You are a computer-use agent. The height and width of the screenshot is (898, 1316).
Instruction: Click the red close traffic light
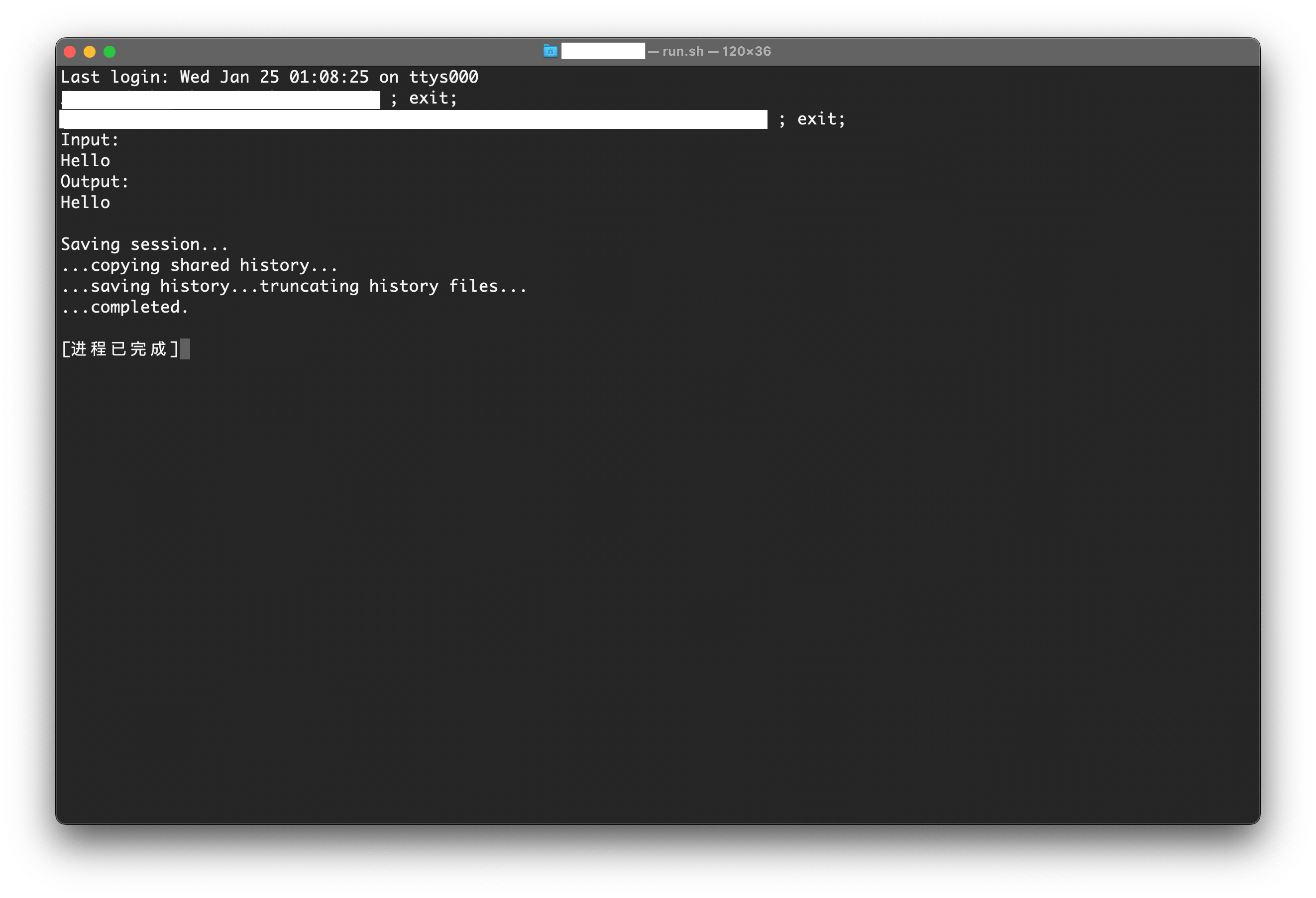point(70,52)
